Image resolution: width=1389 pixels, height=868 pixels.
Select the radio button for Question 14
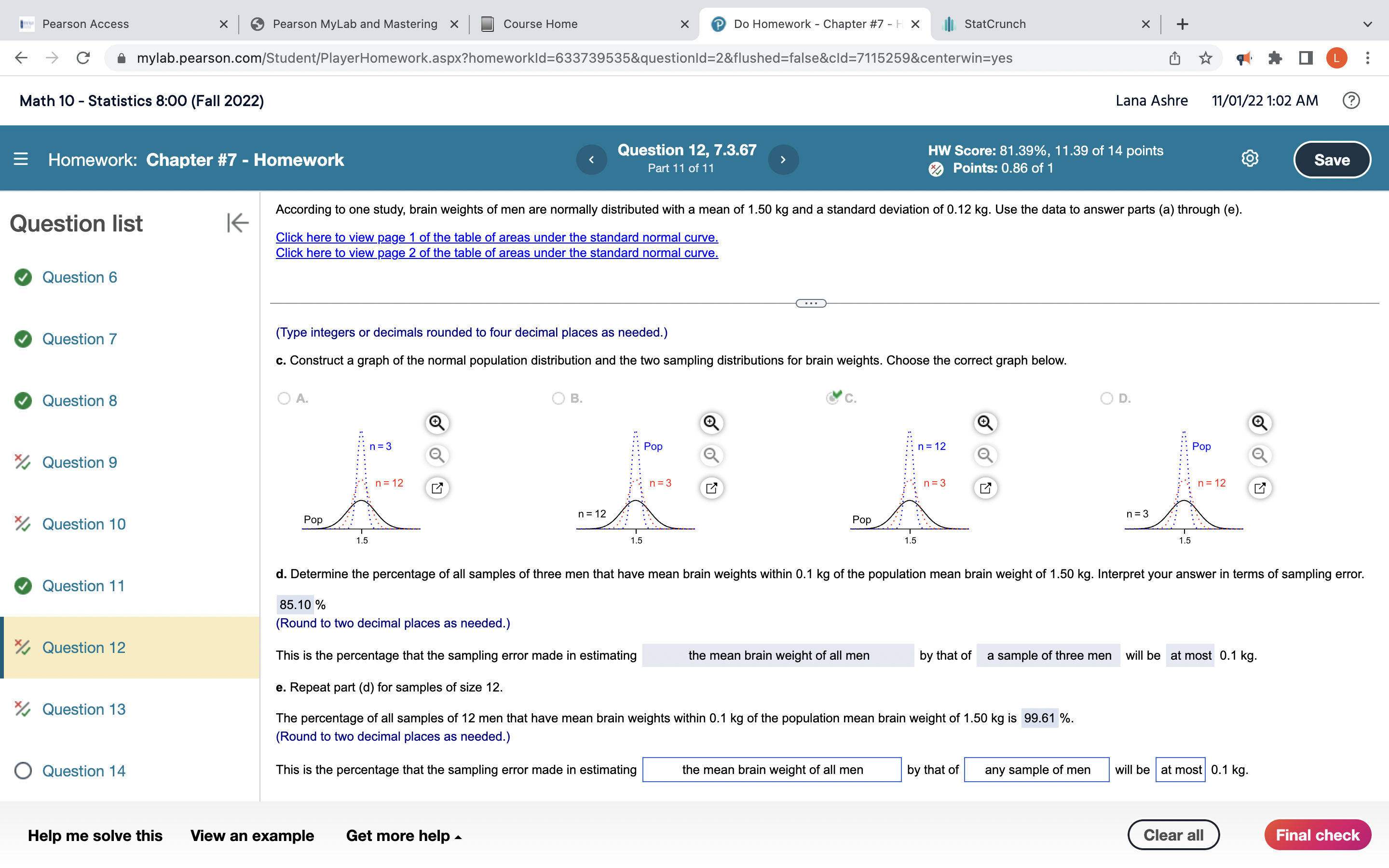pyautogui.click(x=23, y=771)
